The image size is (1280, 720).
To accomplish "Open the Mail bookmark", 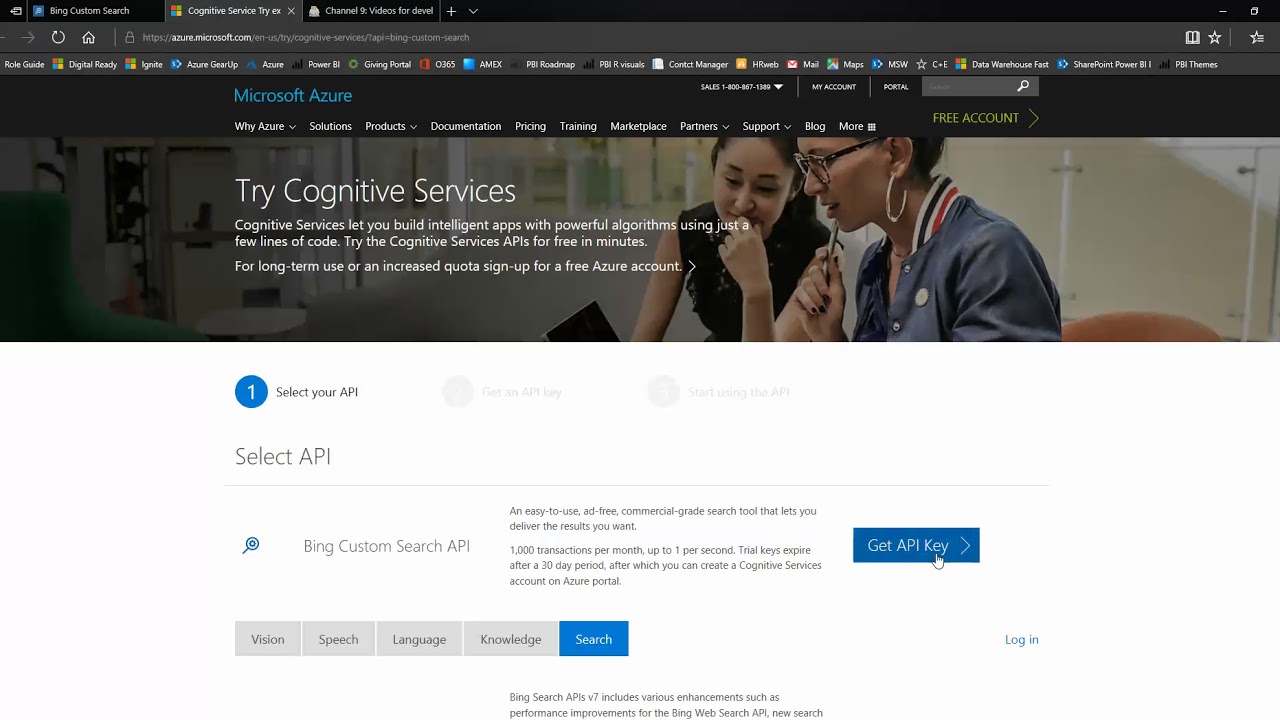I will [x=803, y=64].
